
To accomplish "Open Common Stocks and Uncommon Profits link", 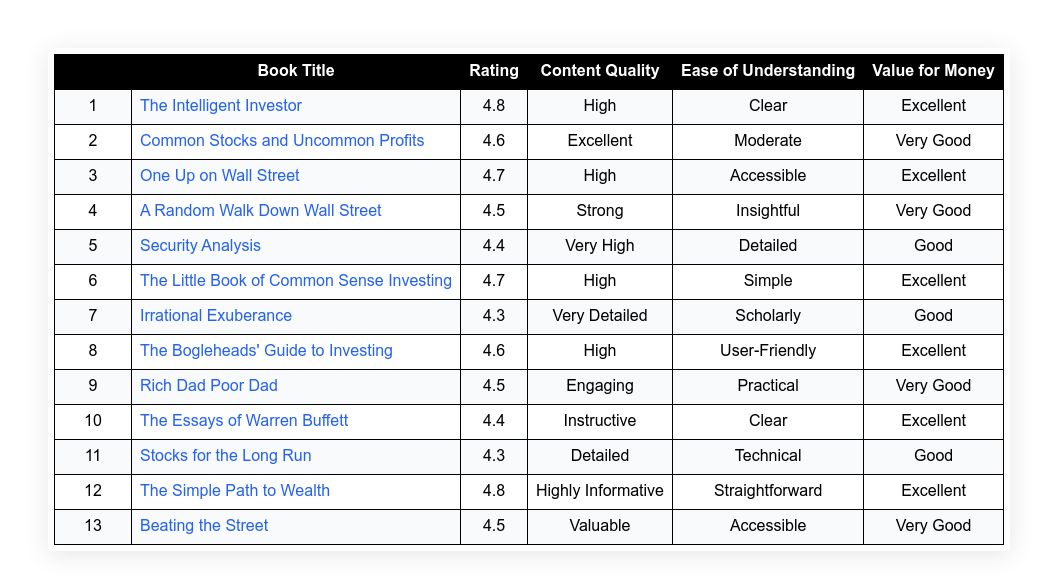I will tap(282, 141).
